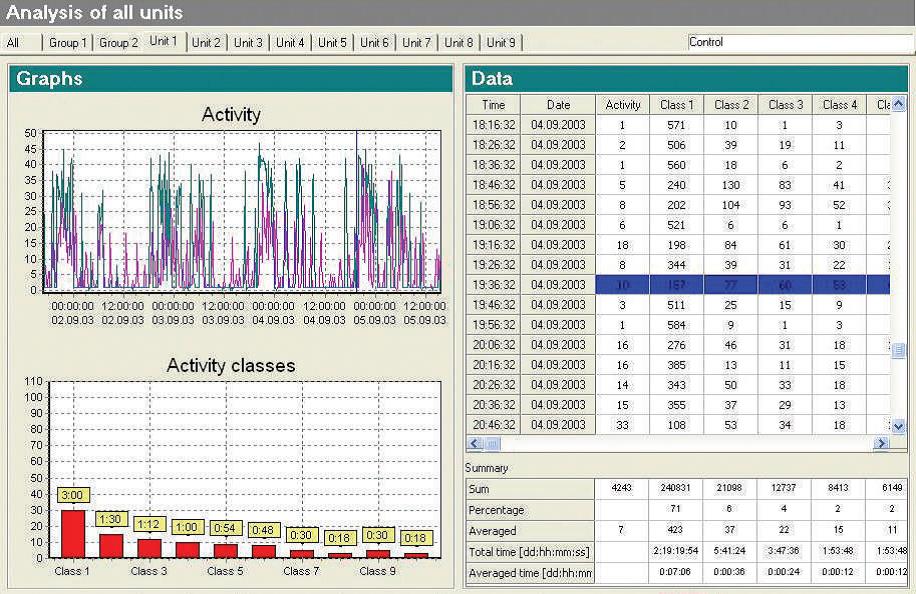Click the total time value 2:19:19:54

[x=675, y=551]
